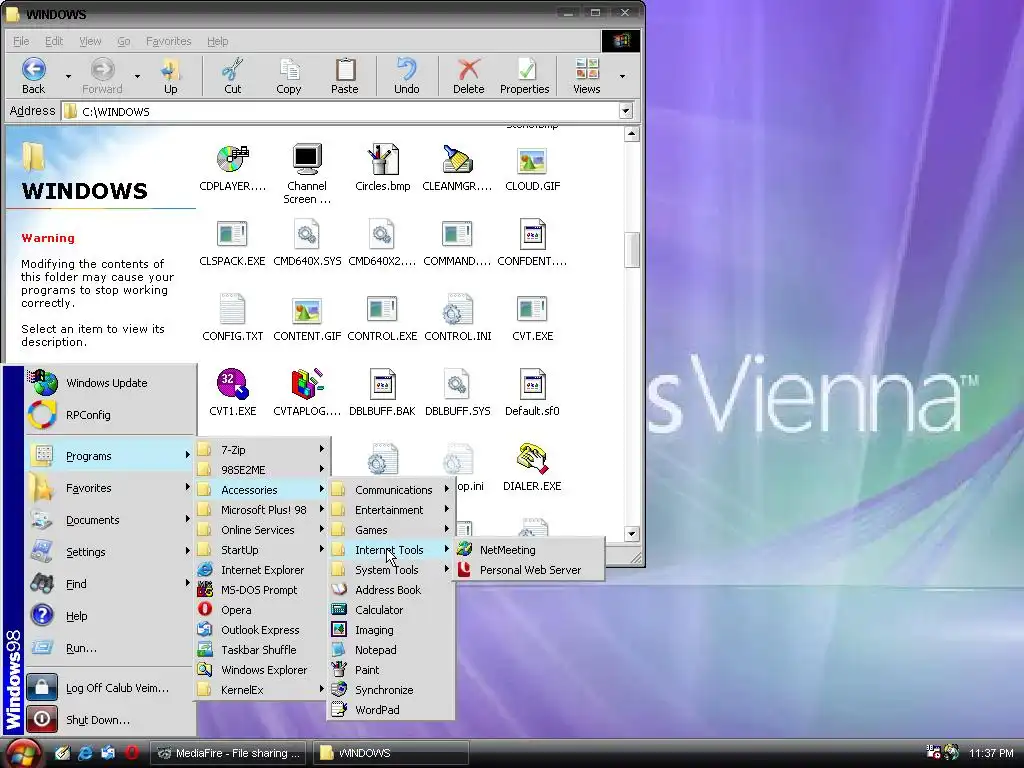Open the Edit menu
The height and width of the screenshot is (768, 1024).
[54, 41]
